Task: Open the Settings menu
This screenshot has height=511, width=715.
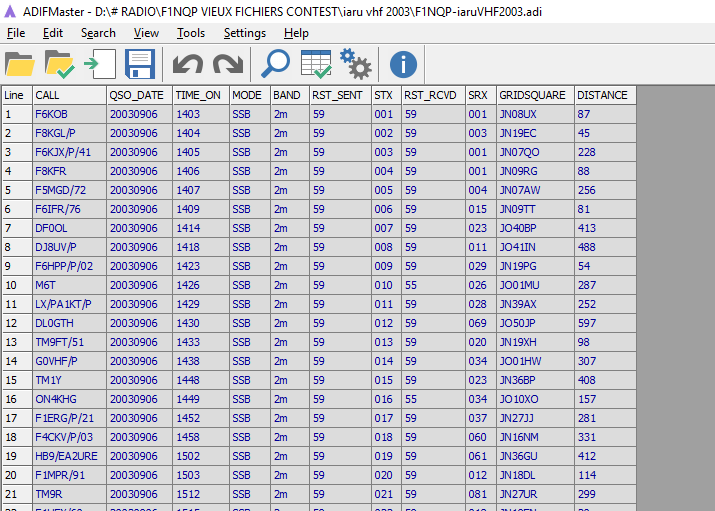Action: (x=244, y=33)
